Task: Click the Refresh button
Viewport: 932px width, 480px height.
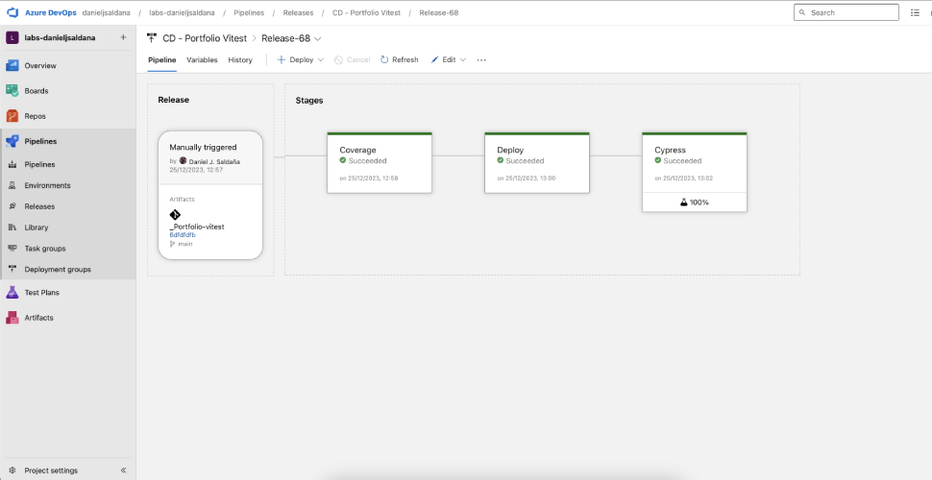Action: [x=399, y=60]
